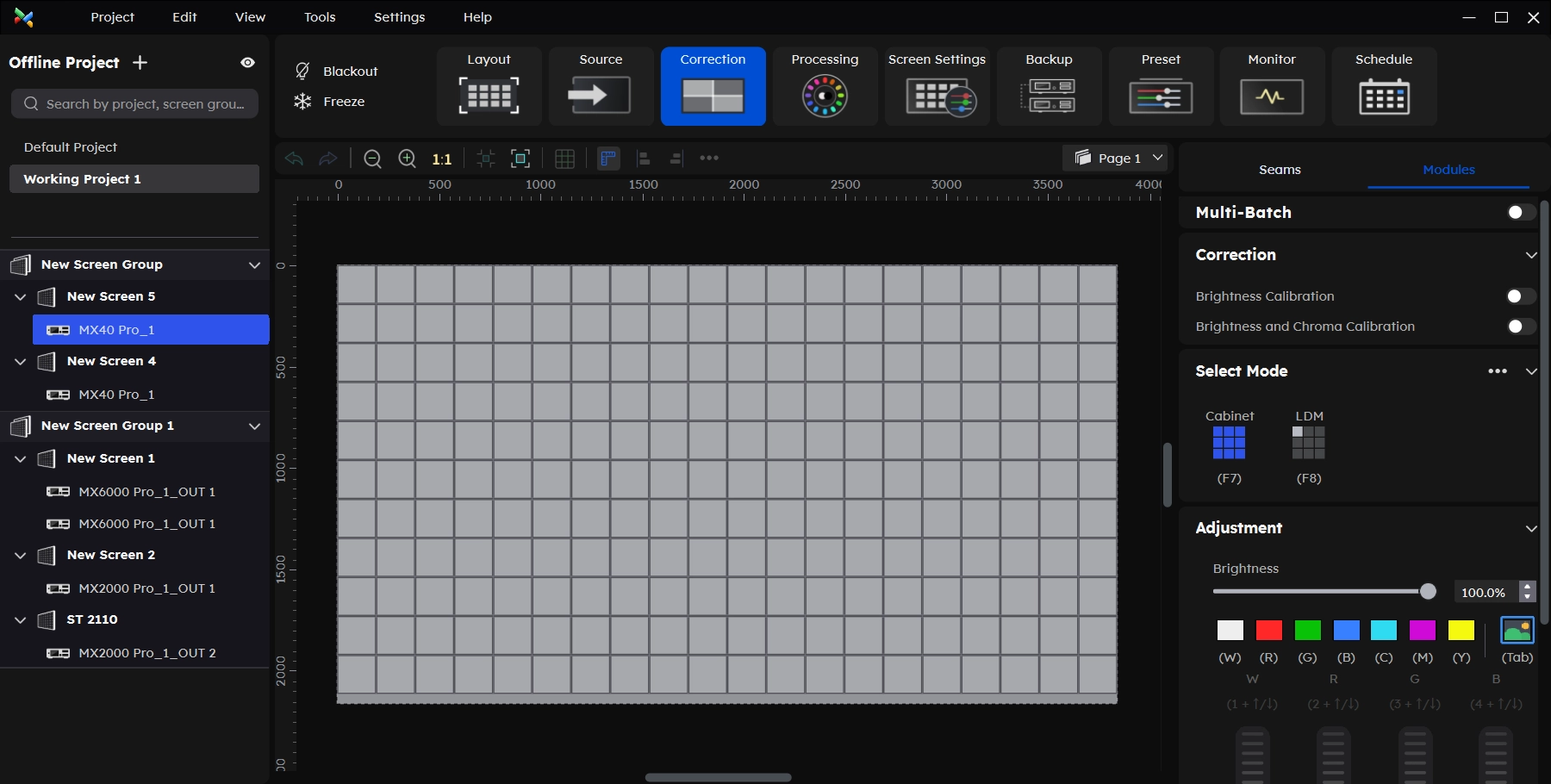This screenshot has height=784, width=1551.
Task: Collapse the New Screen Group 1 section
Action: pos(254,426)
